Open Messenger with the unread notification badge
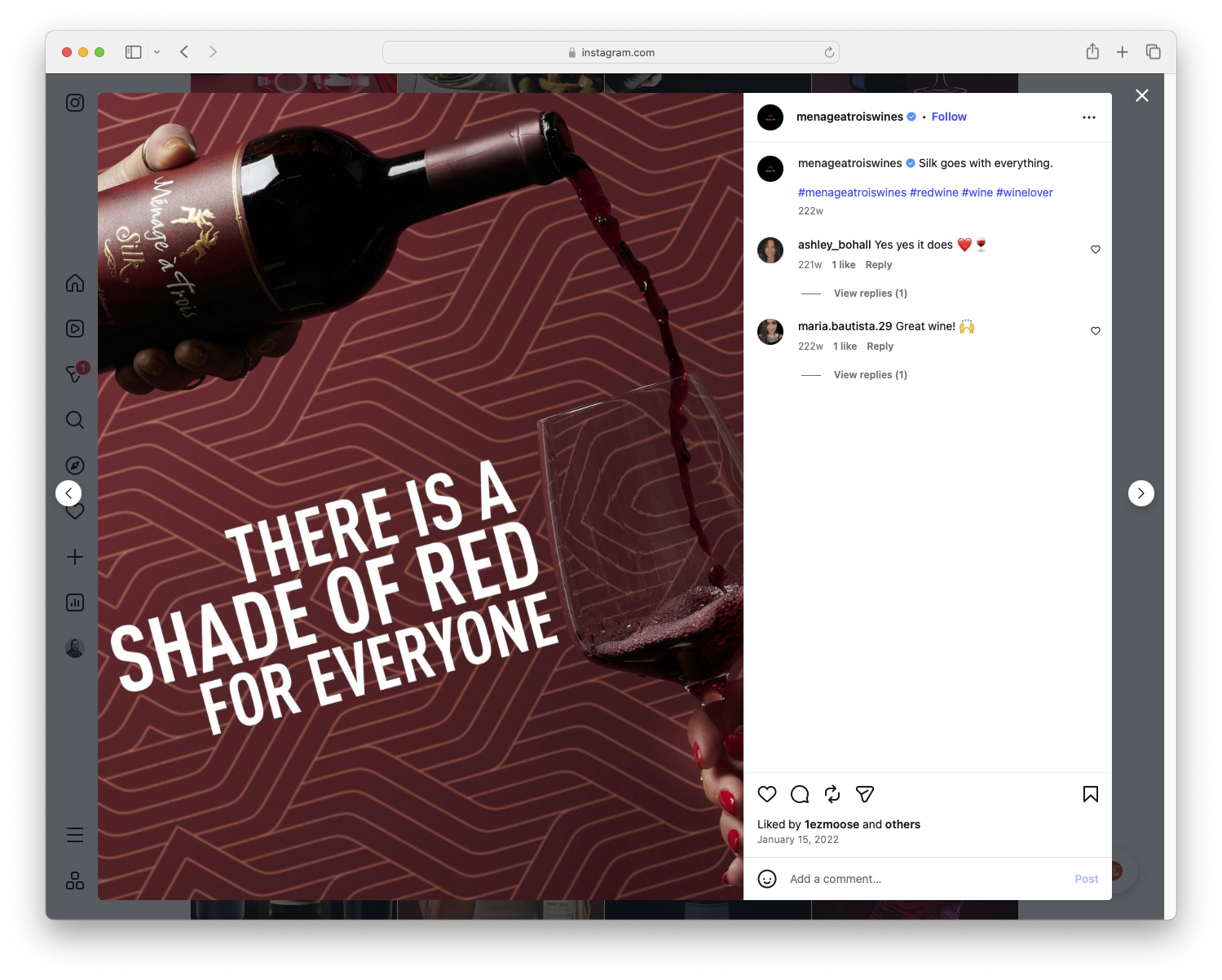 pyautogui.click(x=74, y=373)
